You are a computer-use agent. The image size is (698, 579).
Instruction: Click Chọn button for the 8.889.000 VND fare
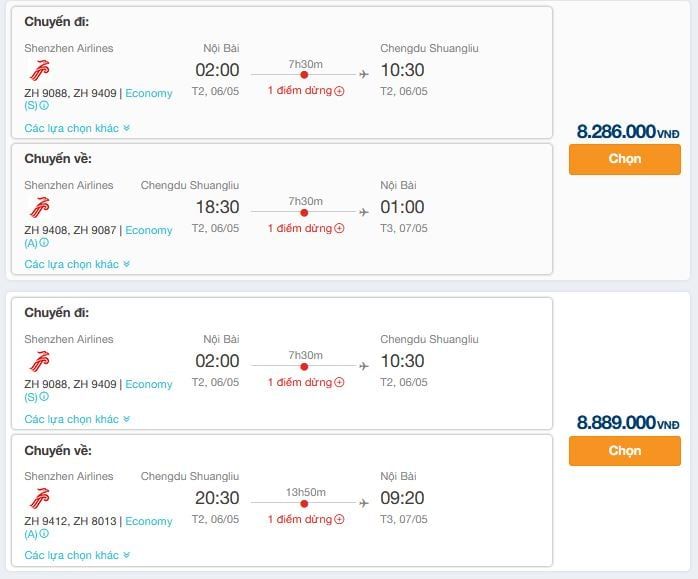point(624,451)
